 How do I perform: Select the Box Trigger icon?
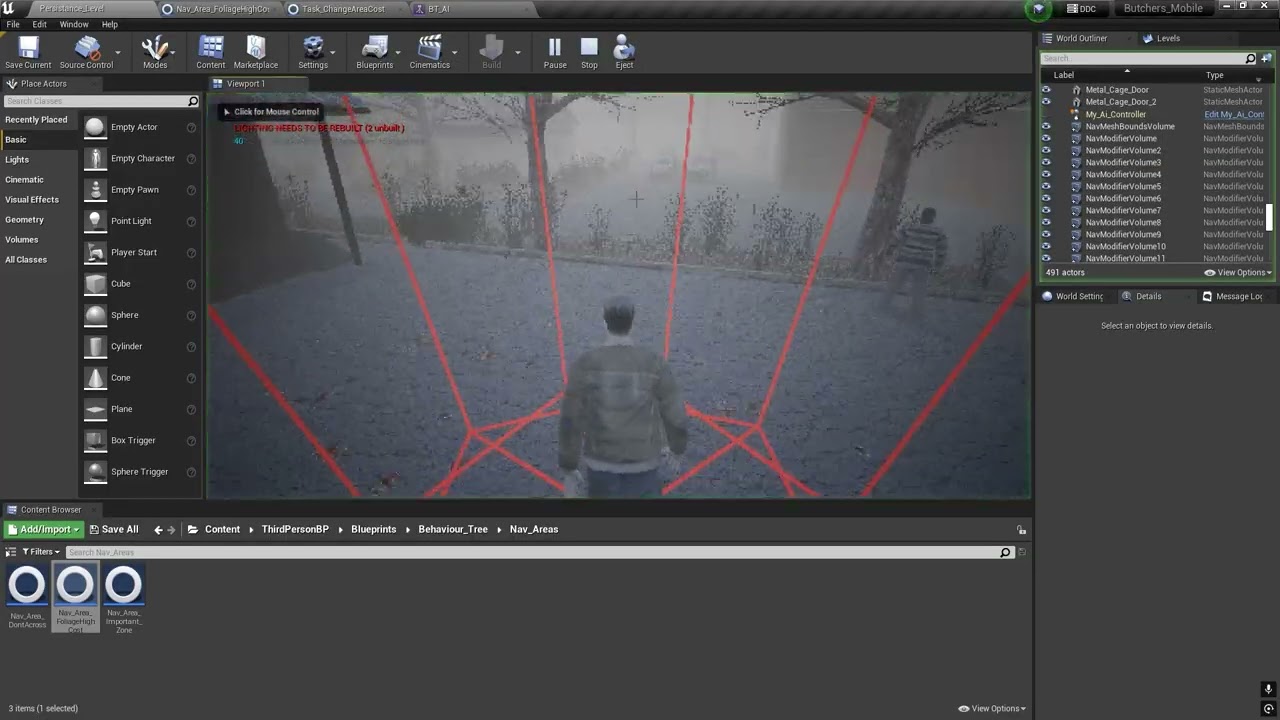(x=95, y=440)
